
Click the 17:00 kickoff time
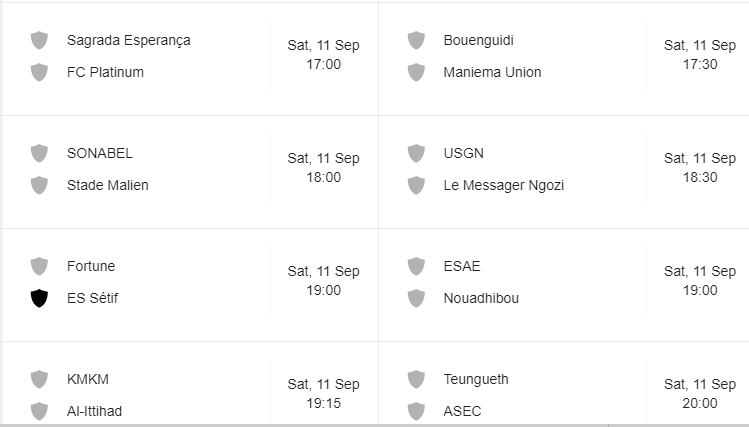[323, 64]
